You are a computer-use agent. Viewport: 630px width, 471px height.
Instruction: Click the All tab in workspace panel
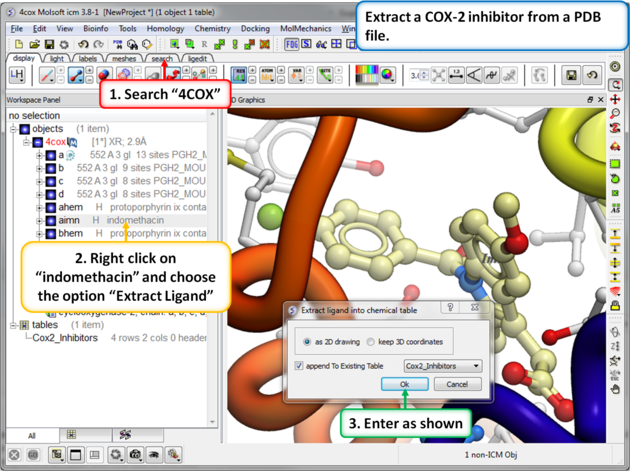point(32,435)
